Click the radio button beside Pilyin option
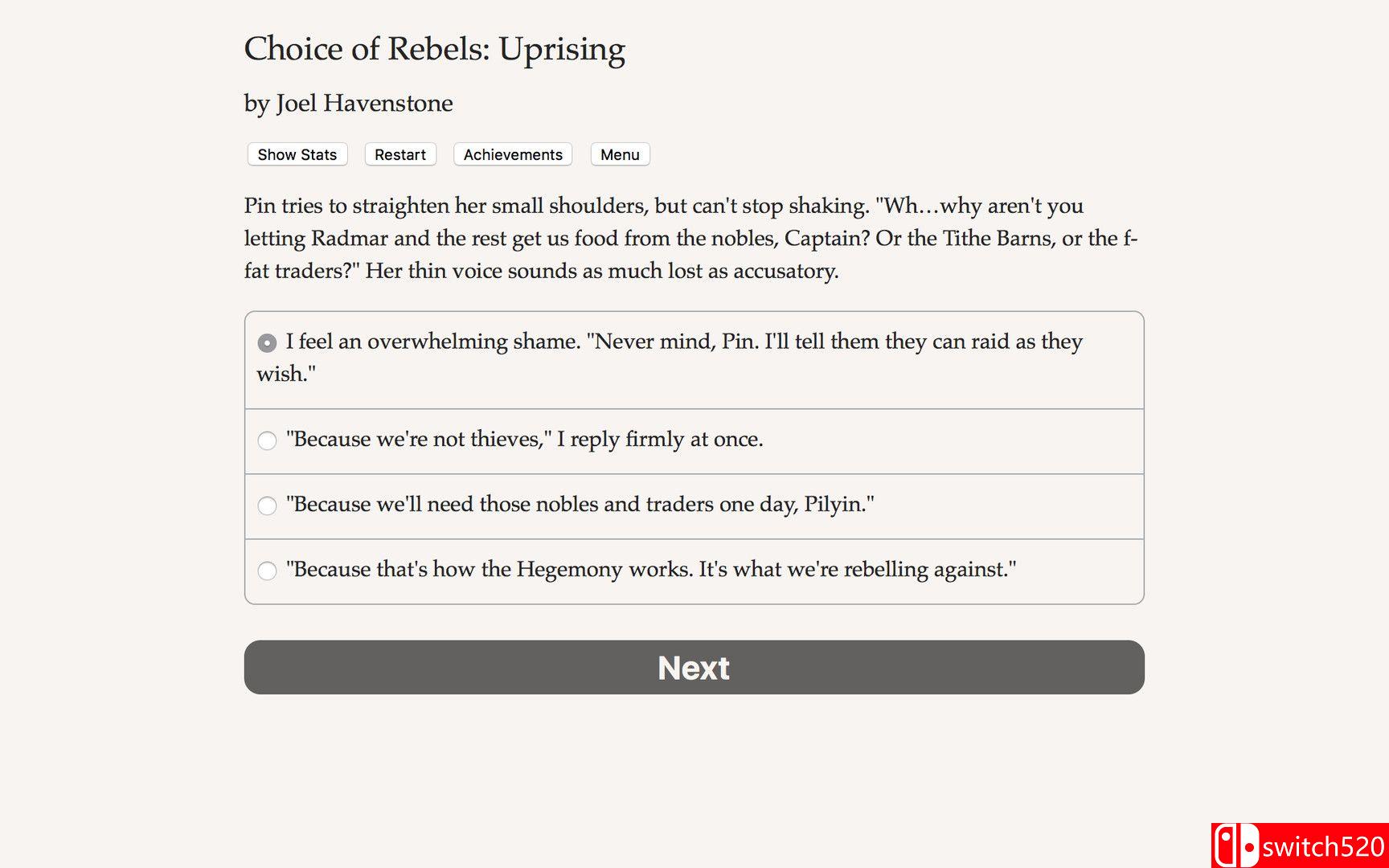 pyautogui.click(x=266, y=506)
